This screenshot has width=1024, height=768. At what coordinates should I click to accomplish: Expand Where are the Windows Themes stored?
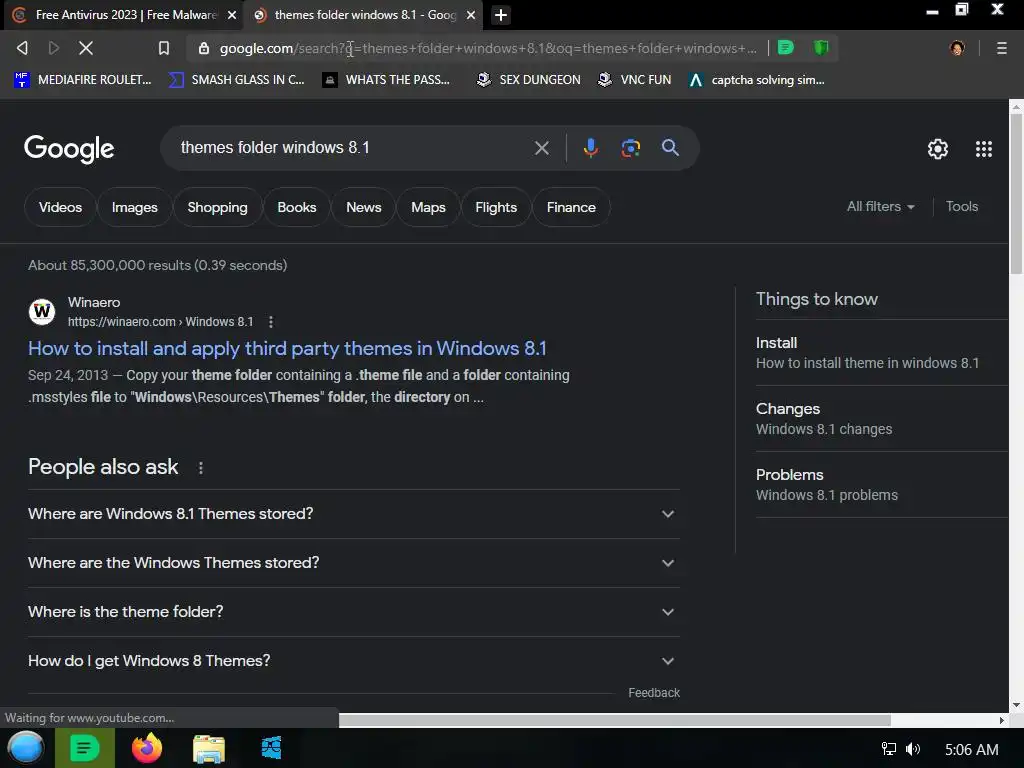pyautogui.click(x=353, y=563)
